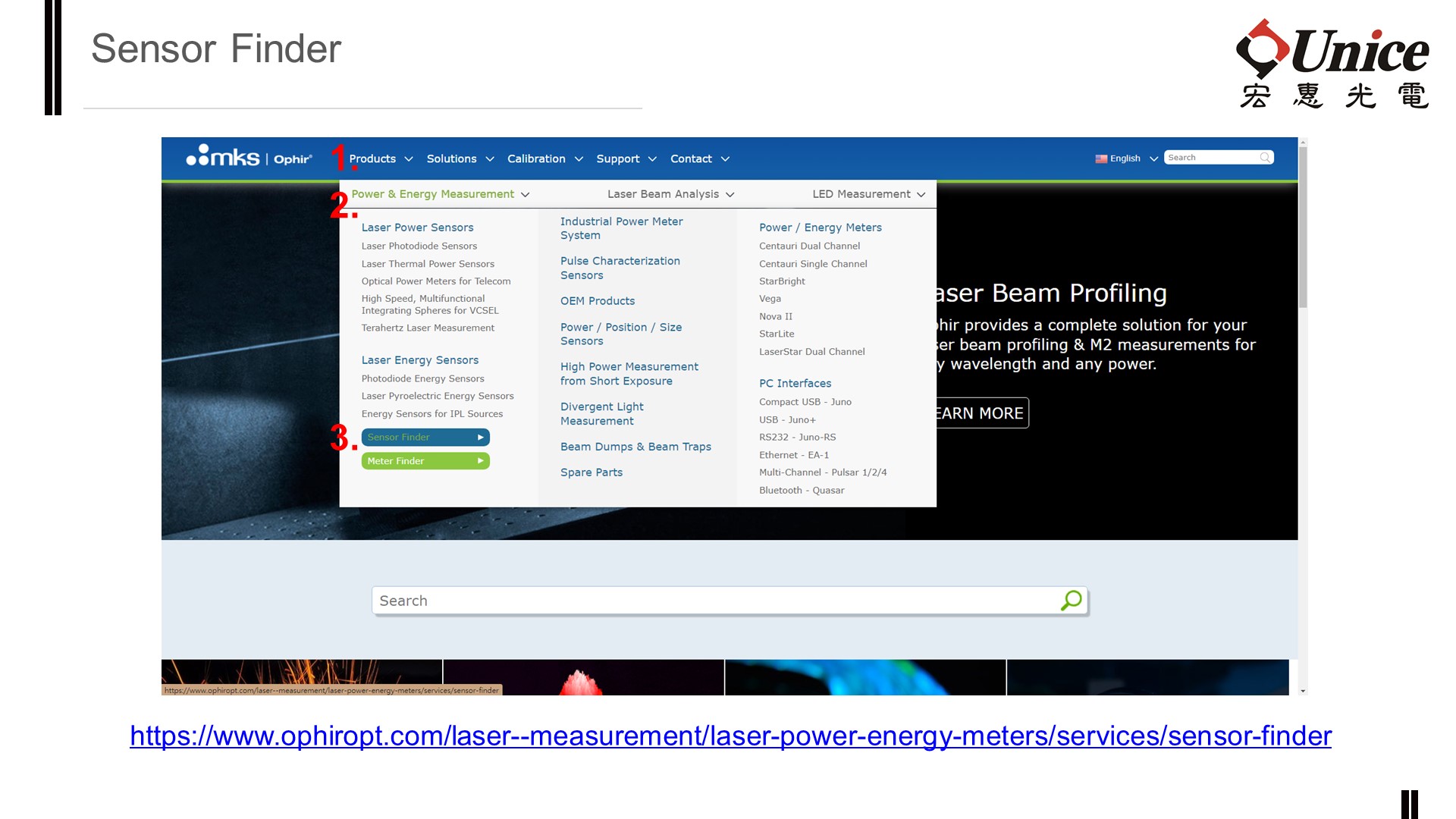
Task: Expand the Contact chevron
Action: coord(725,159)
